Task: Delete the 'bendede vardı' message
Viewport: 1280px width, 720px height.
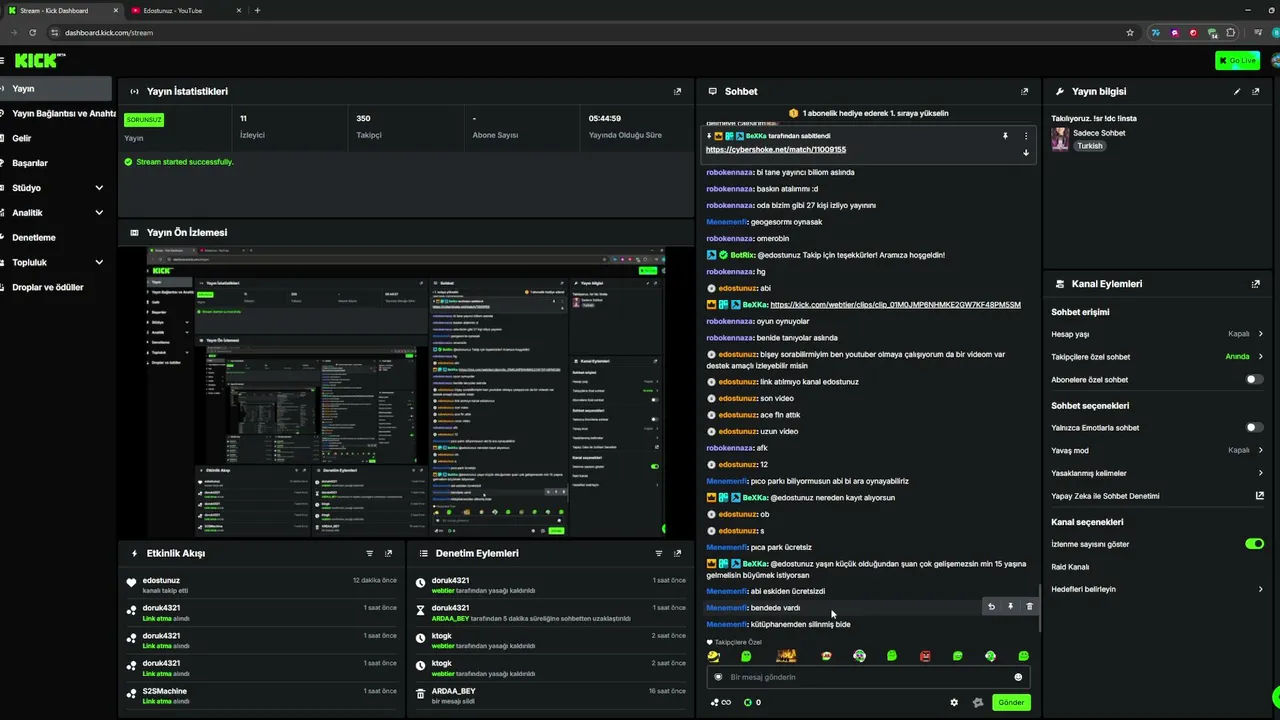Action: [1029, 606]
